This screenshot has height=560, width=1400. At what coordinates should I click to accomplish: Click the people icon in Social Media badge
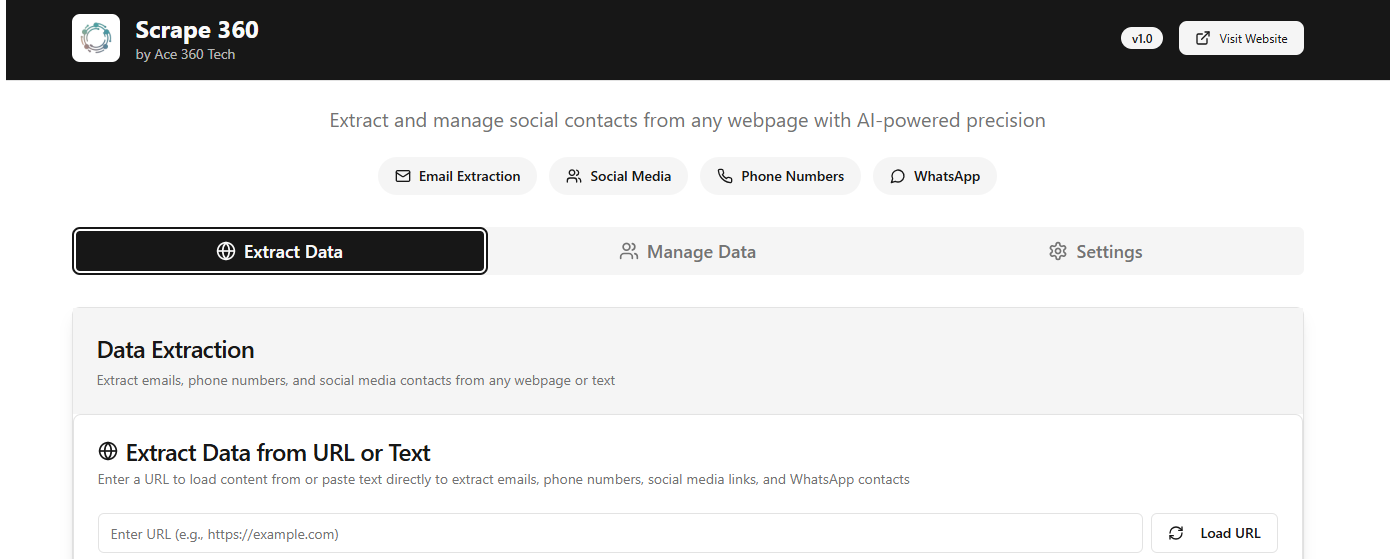[x=574, y=176]
